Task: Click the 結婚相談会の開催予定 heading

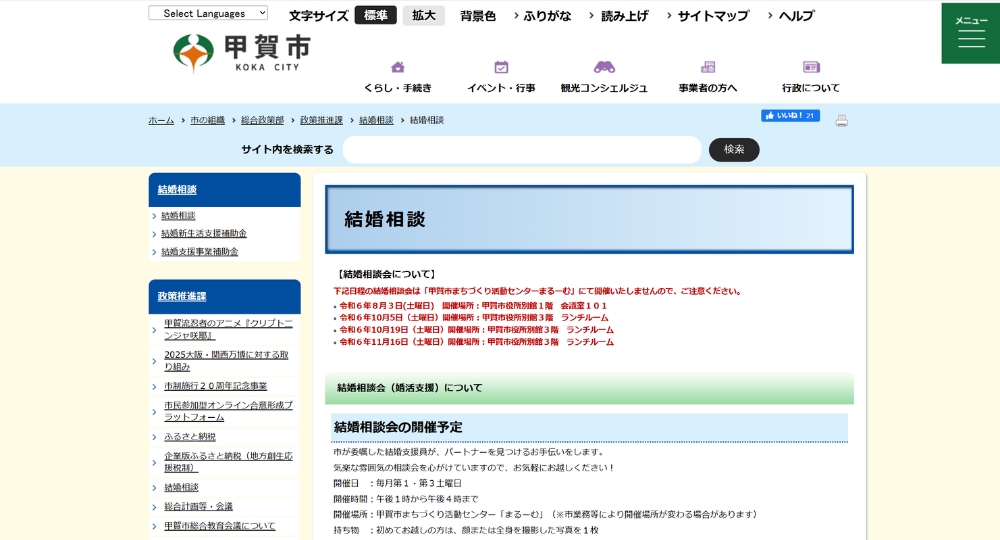Action: [398, 427]
